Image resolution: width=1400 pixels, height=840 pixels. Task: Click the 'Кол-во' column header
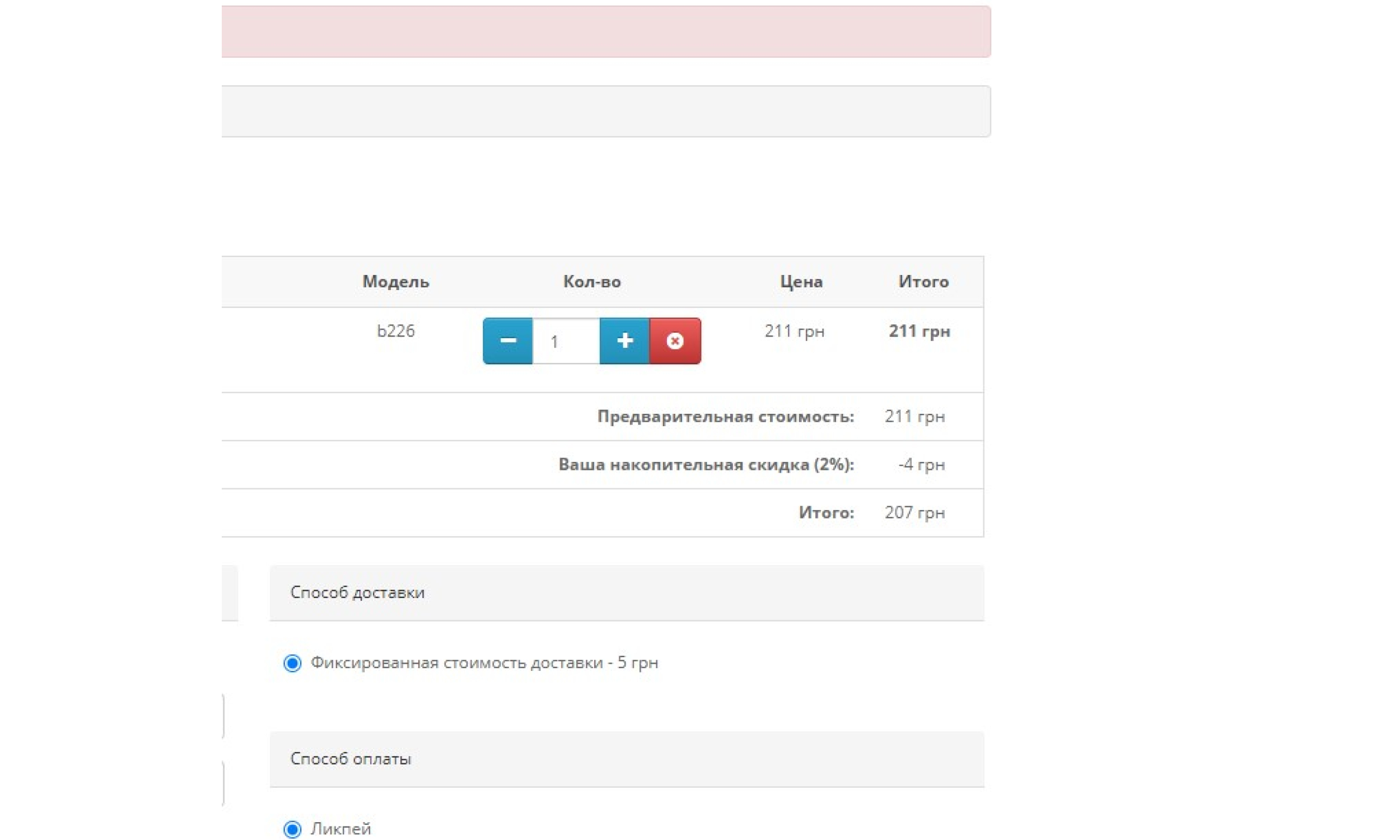[x=591, y=282]
